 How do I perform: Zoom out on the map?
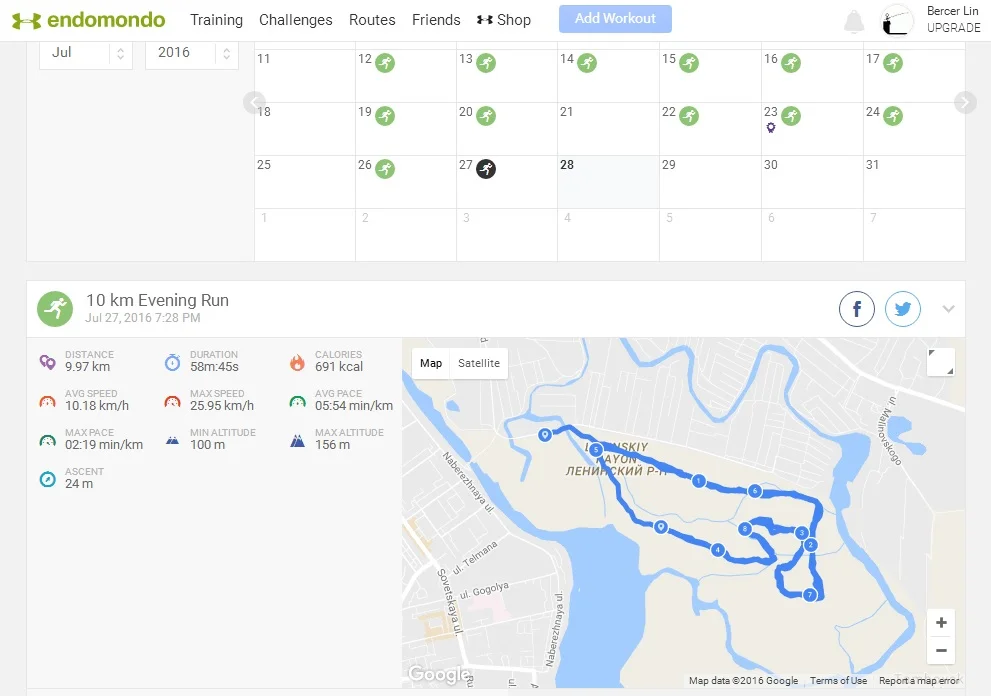click(x=941, y=650)
